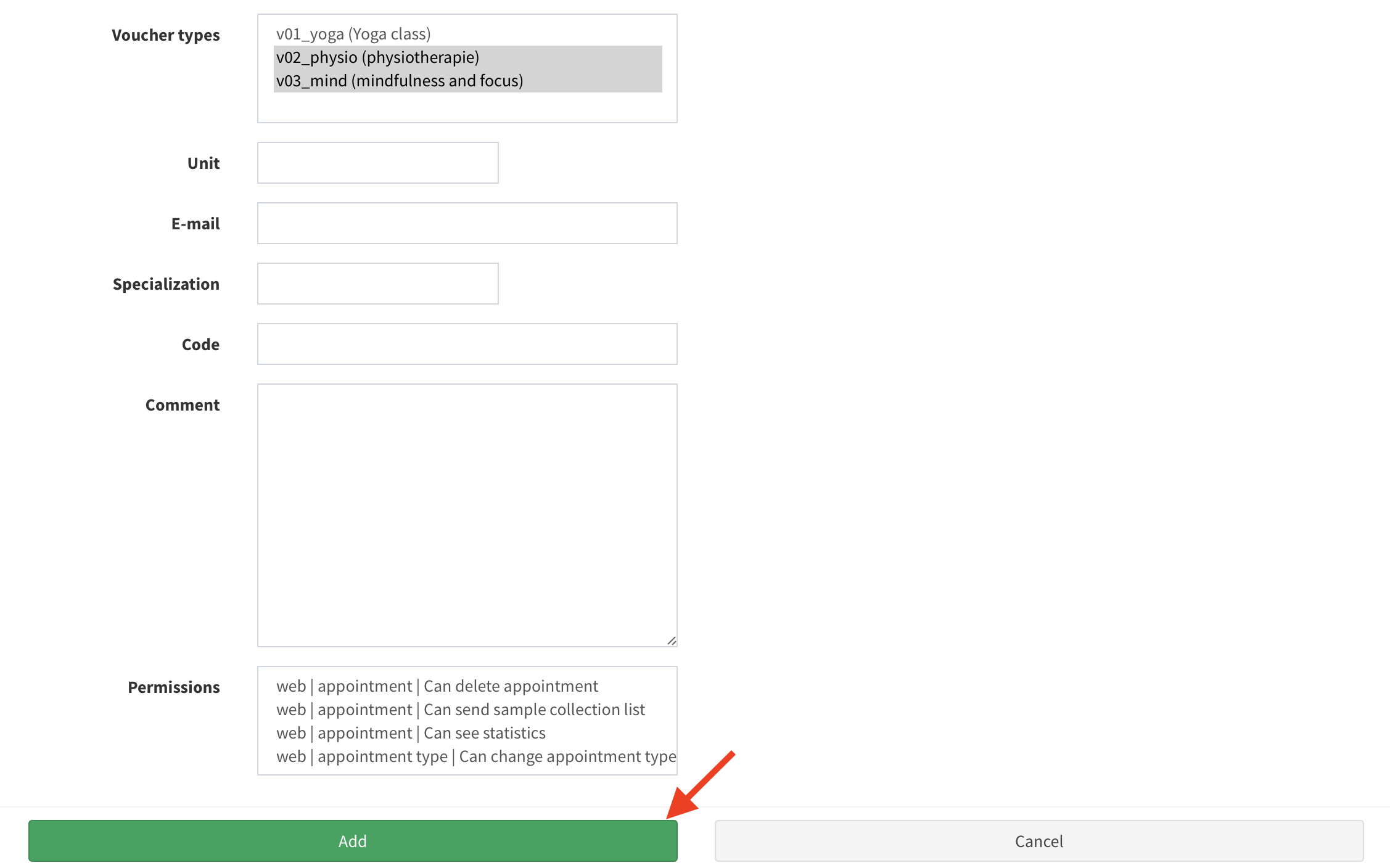The image size is (1390, 868).
Task: Click into the E-mail text field
Action: 467,223
